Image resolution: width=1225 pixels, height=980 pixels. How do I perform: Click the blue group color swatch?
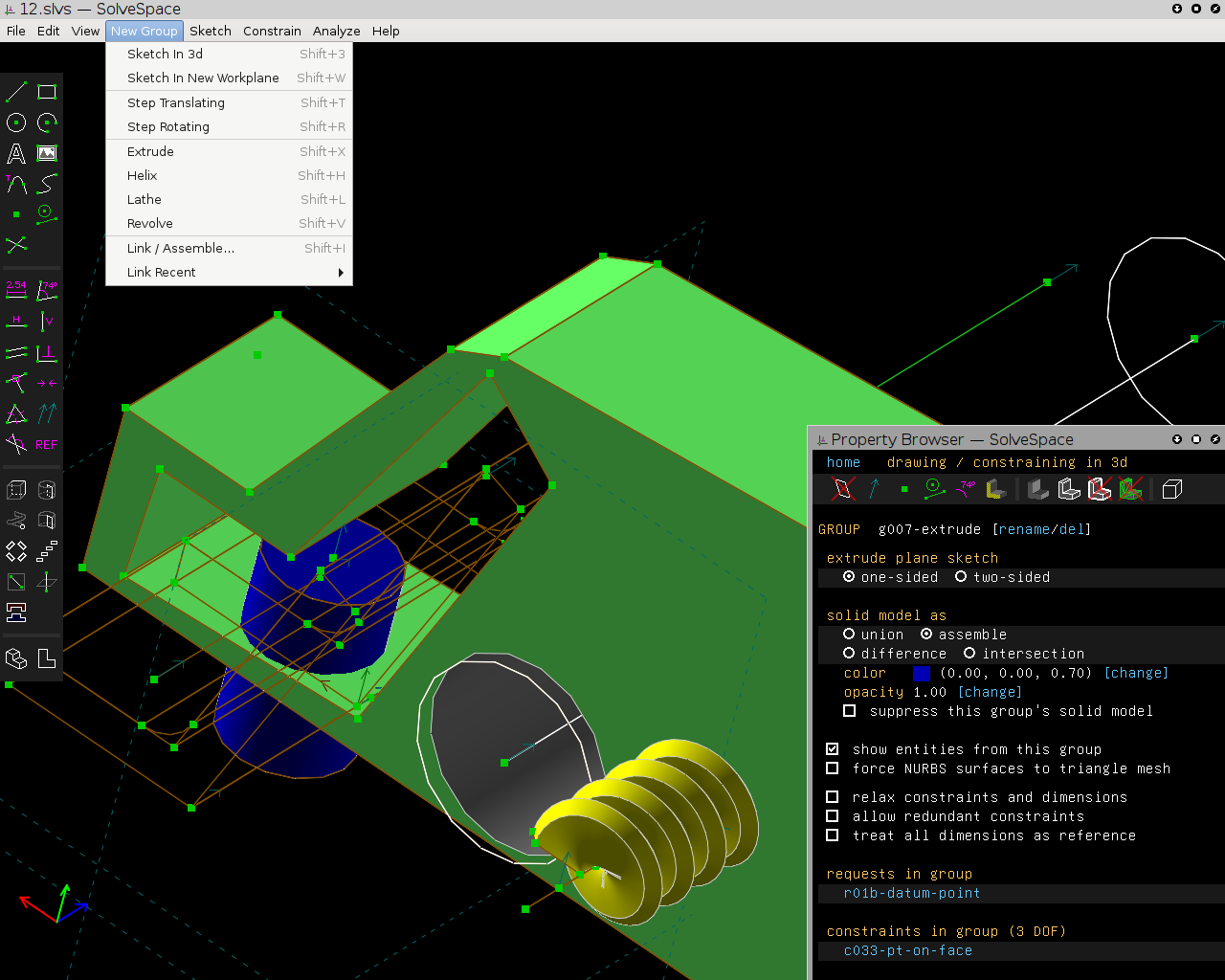pyautogui.click(x=921, y=673)
